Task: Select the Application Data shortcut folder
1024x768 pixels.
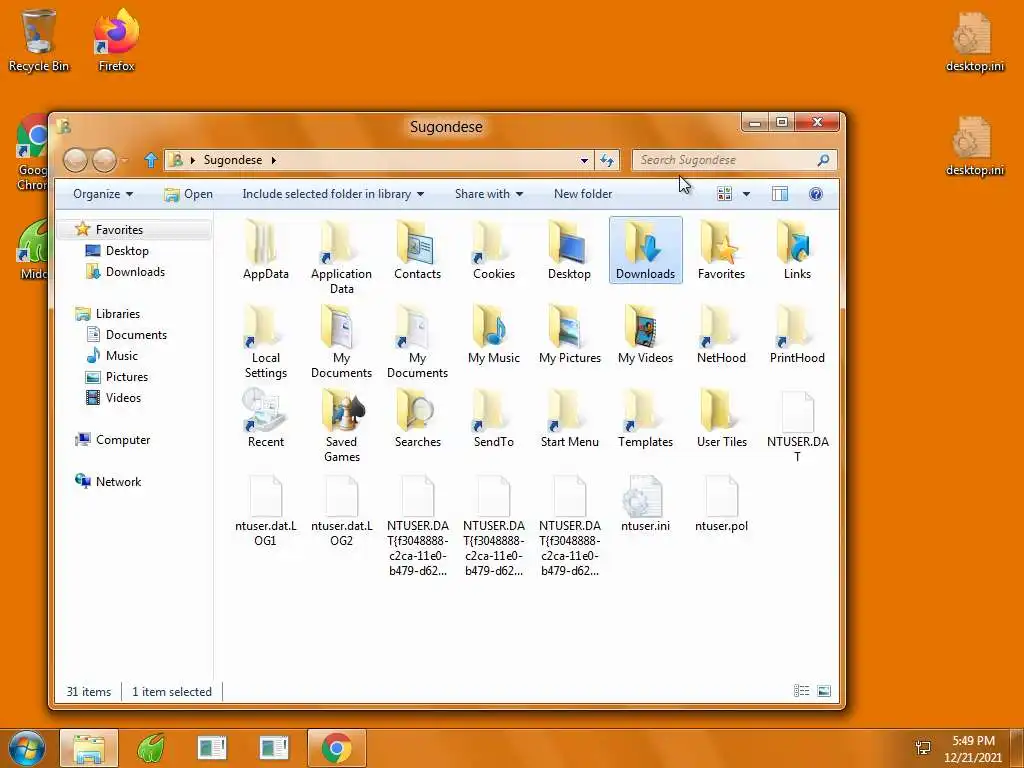Action: click(x=341, y=257)
